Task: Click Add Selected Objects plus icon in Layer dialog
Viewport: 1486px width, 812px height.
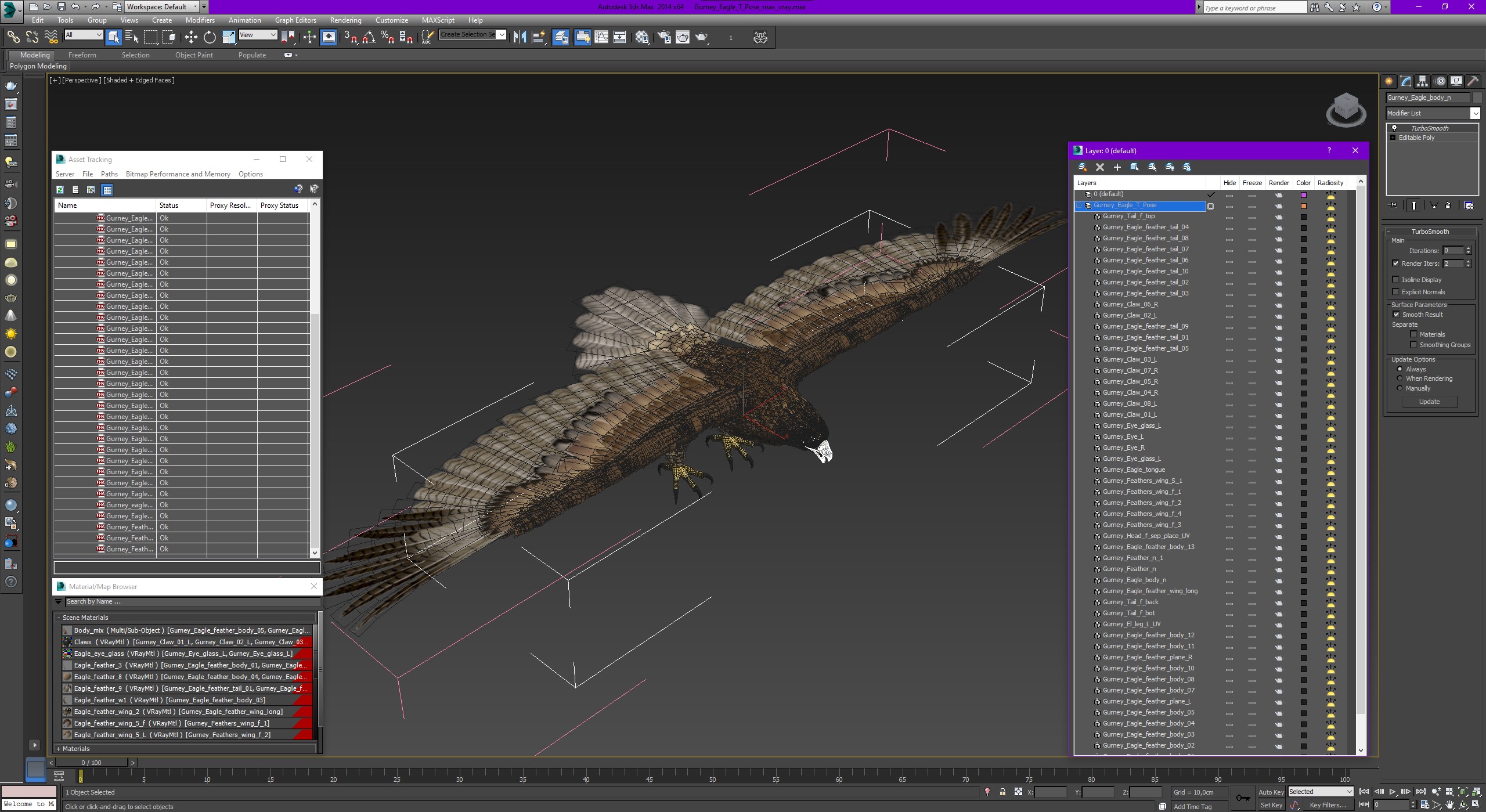Action: [1117, 167]
